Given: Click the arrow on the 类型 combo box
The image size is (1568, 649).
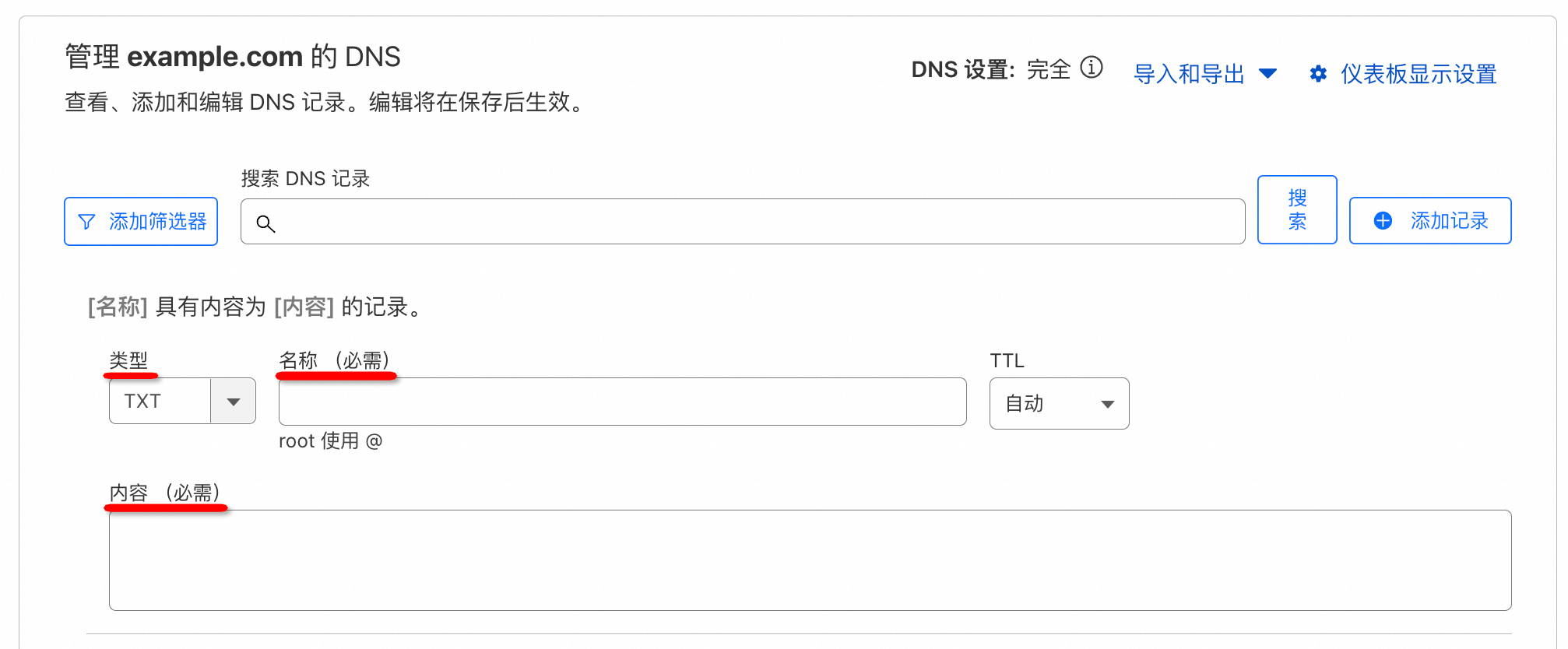Looking at the screenshot, I should [x=233, y=402].
